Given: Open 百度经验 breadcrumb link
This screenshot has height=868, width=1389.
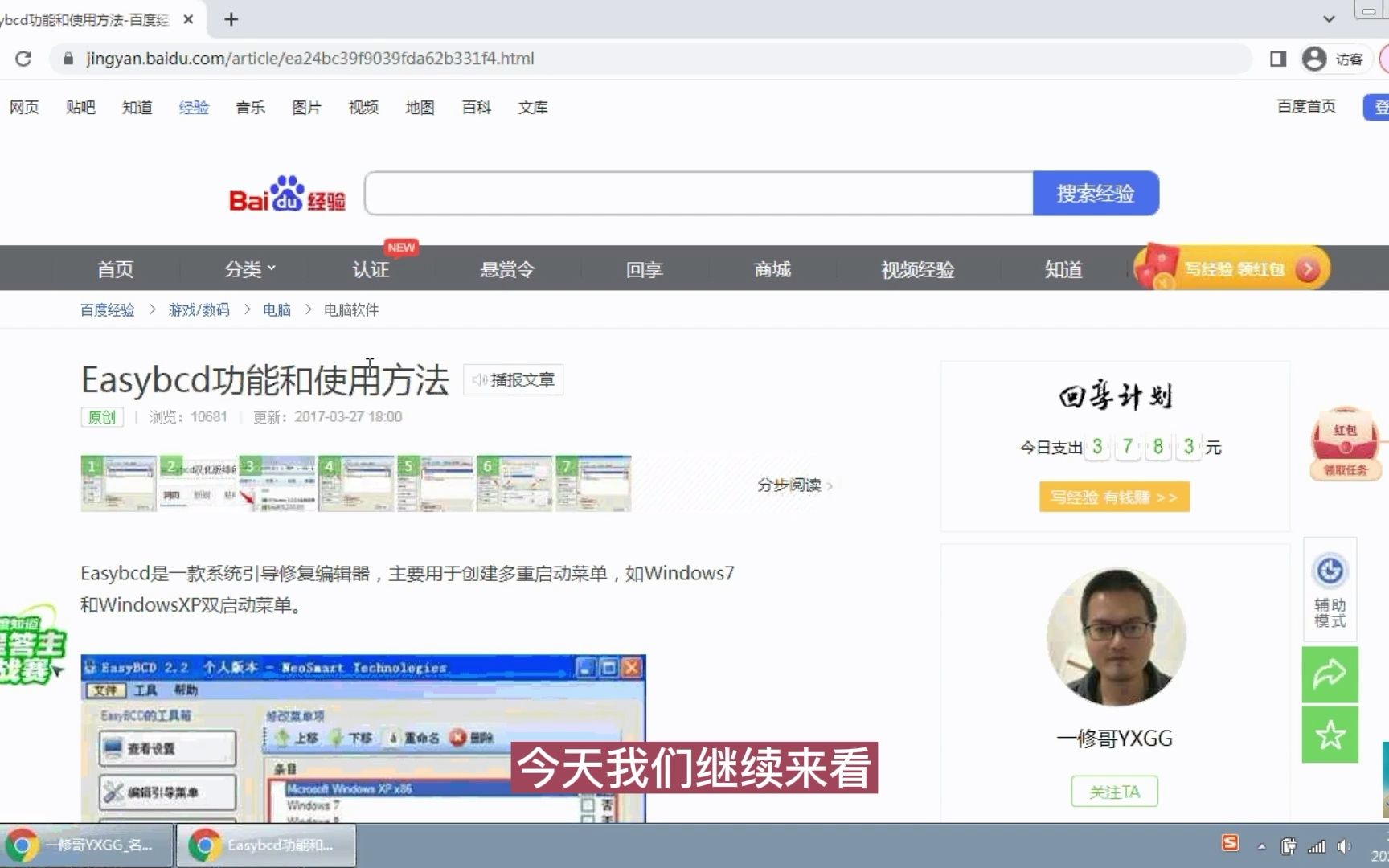Looking at the screenshot, I should coord(107,310).
